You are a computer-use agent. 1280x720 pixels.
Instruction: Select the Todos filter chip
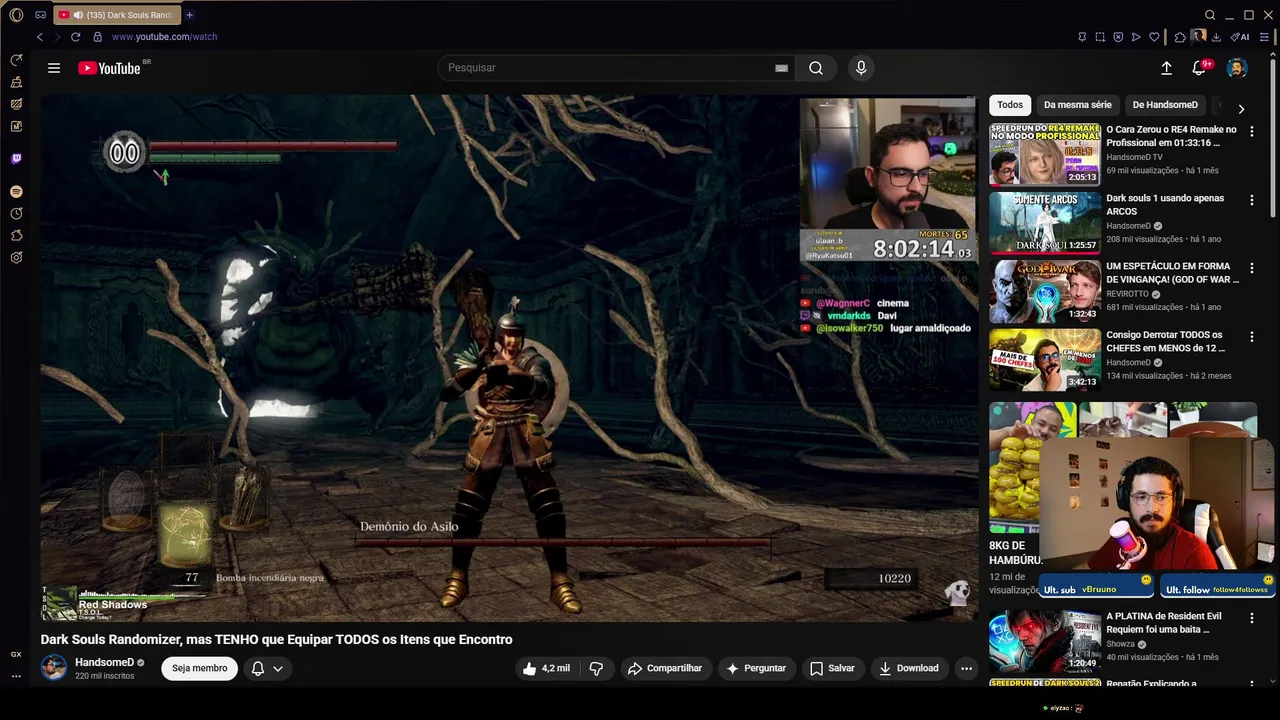click(x=1010, y=105)
